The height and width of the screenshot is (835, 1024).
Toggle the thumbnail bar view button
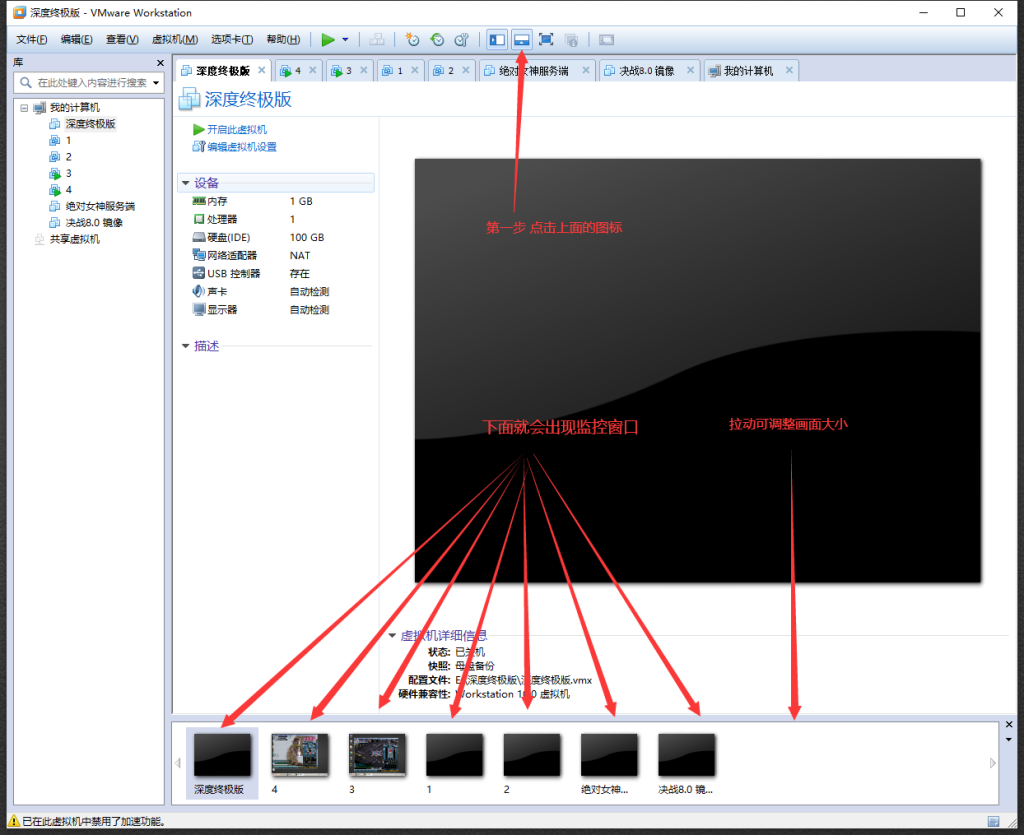pos(521,40)
